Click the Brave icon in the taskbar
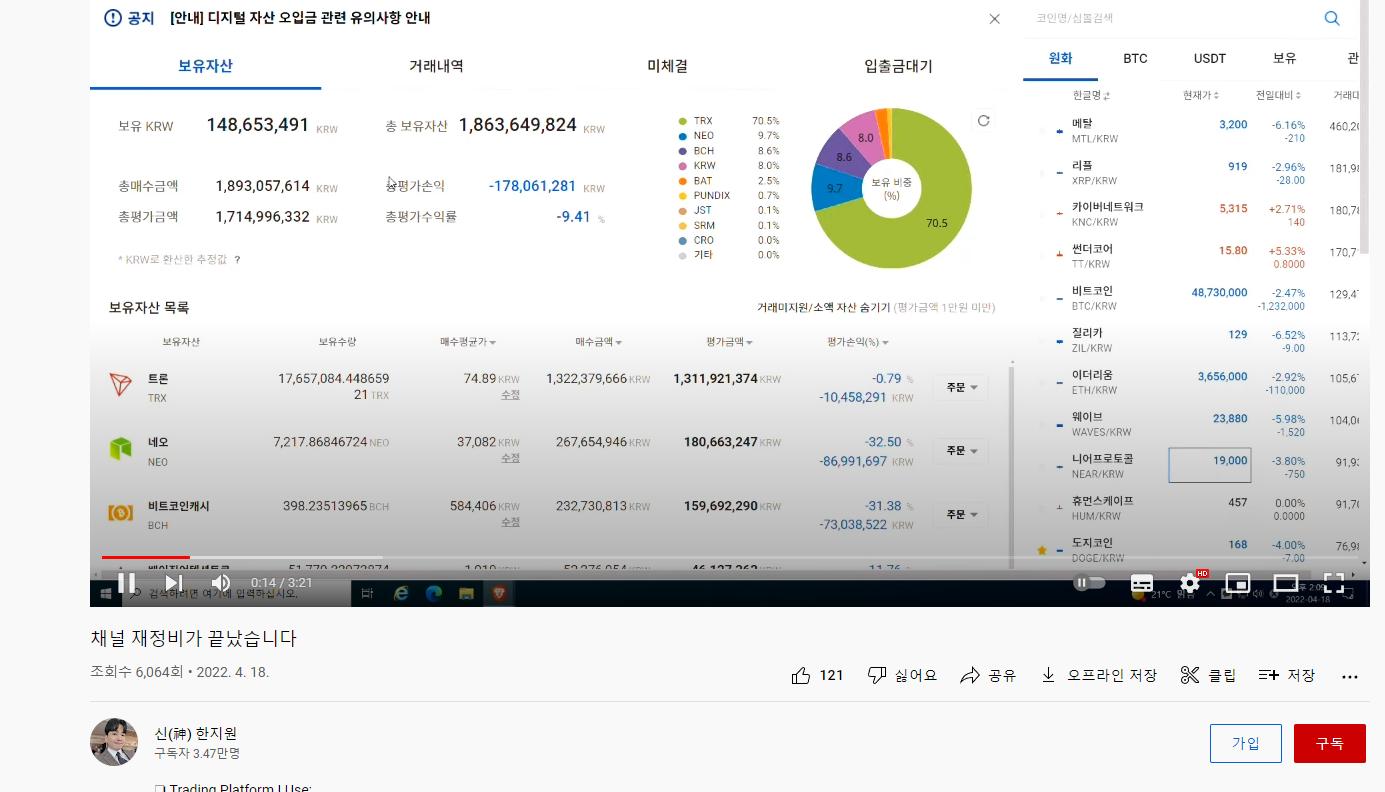This screenshot has height=792, width=1385. [x=498, y=593]
